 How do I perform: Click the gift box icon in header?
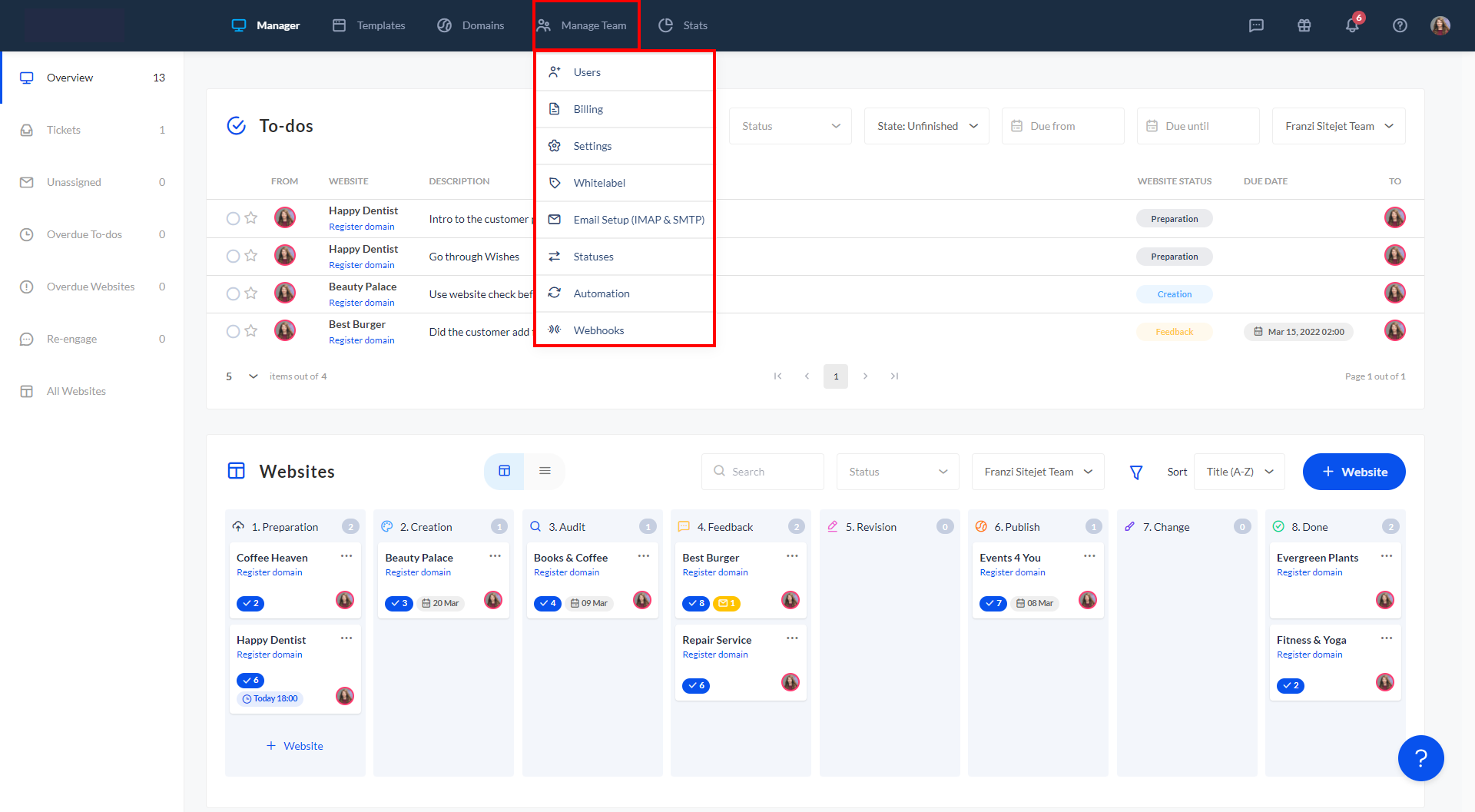click(x=1304, y=25)
